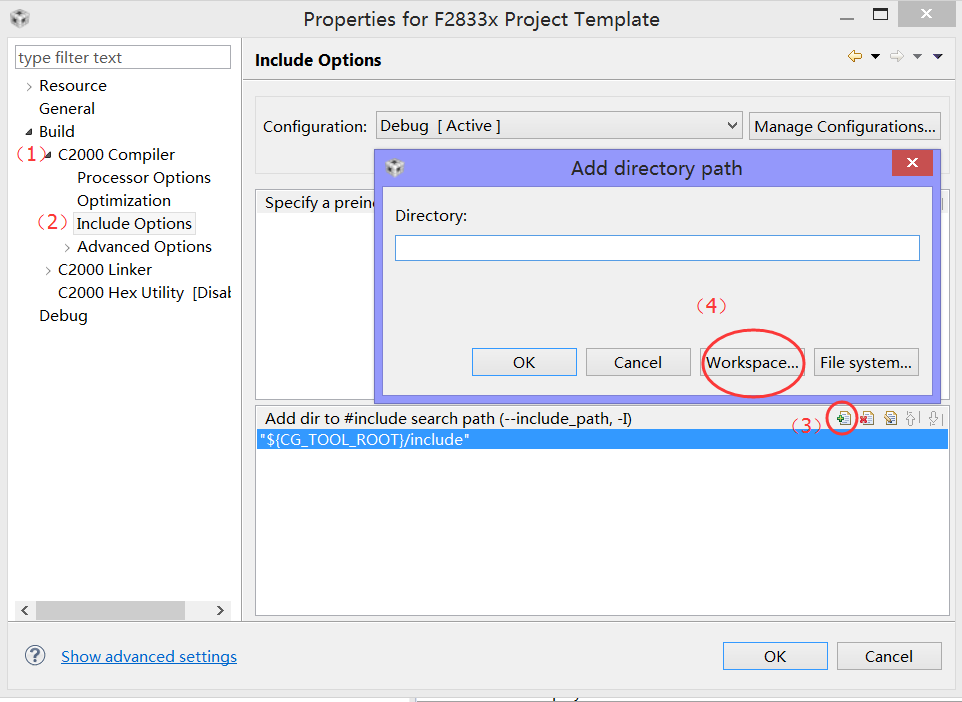962x702 pixels.
Task: Expand the Advanced Options node
Action: click(x=67, y=247)
